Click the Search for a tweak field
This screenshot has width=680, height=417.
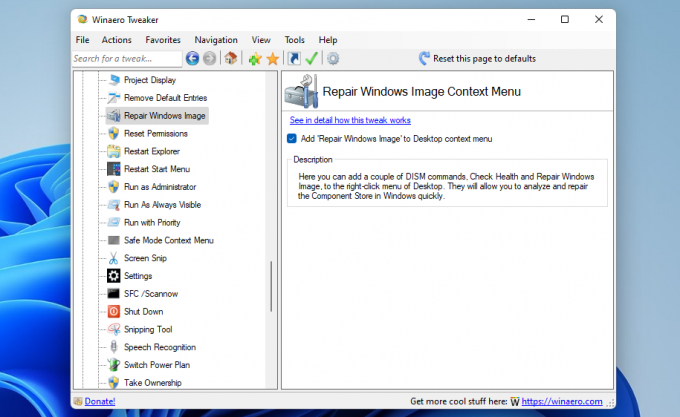coord(127,59)
